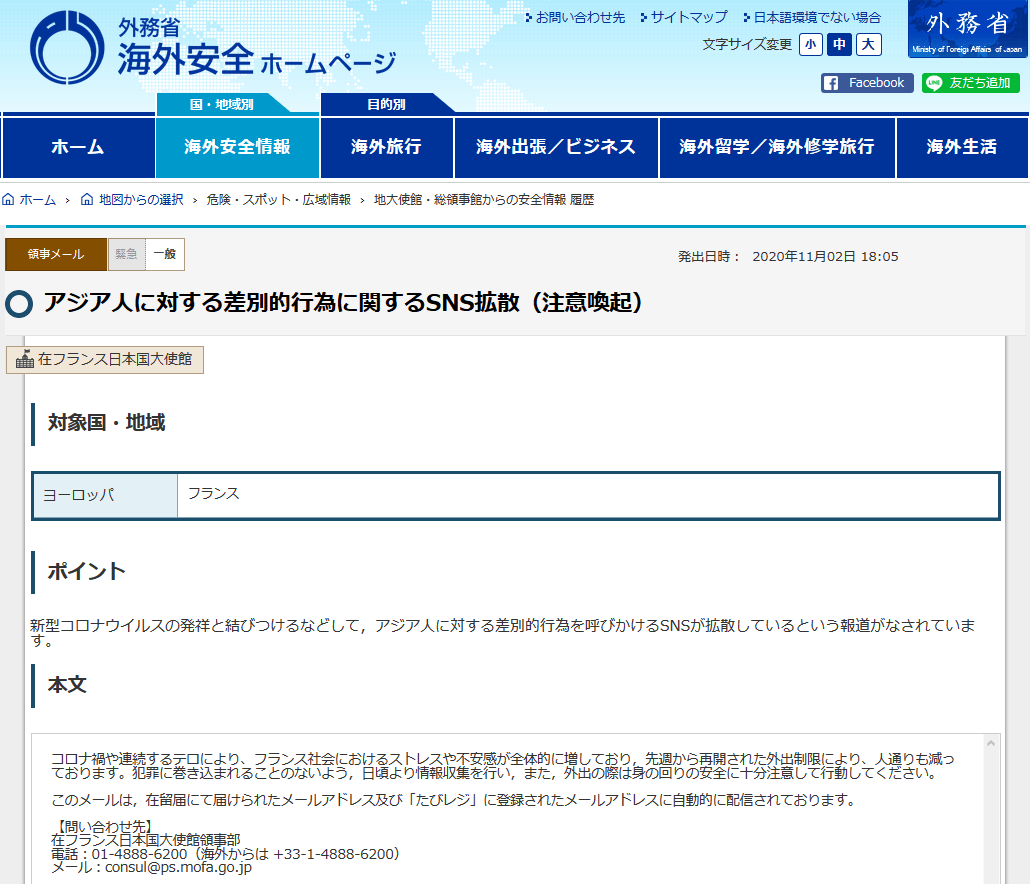The width and height of the screenshot is (1030, 884).
Task: Click the 領事メール label button
Action: pyautogui.click(x=56, y=255)
